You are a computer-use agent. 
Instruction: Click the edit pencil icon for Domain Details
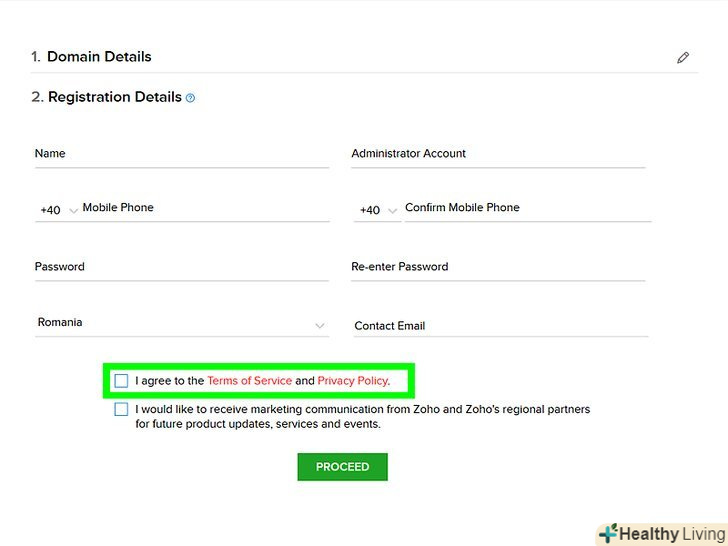point(683,58)
